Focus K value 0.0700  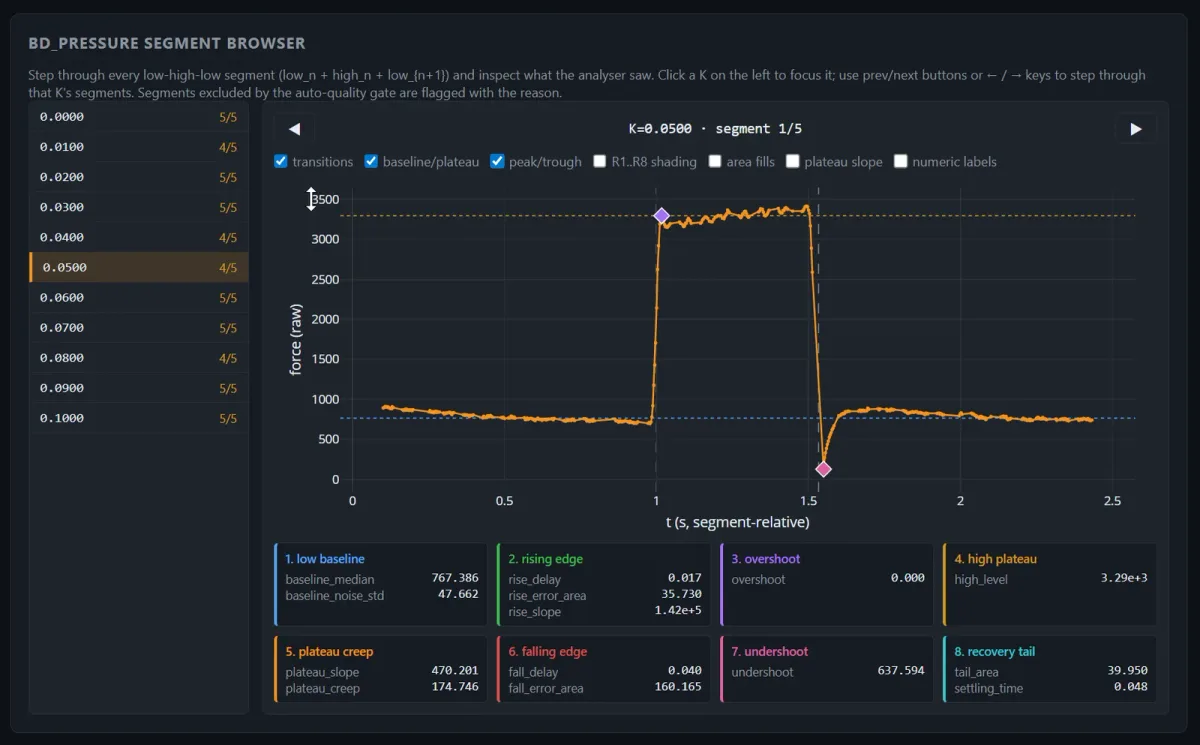tap(139, 327)
